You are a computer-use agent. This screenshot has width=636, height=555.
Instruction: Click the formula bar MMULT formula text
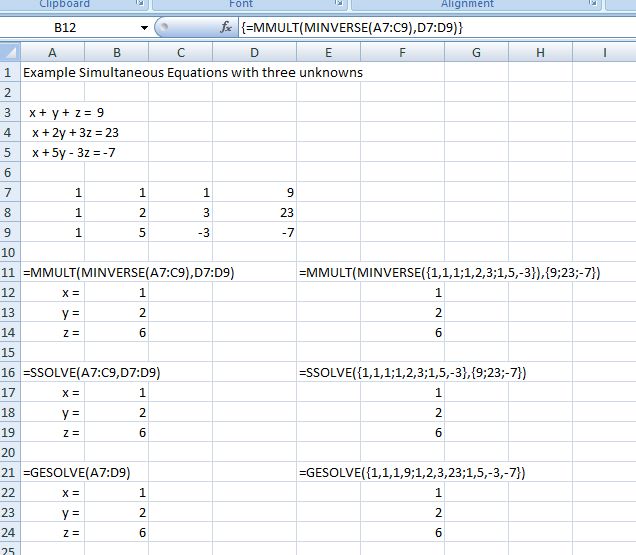[x=352, y=28]
